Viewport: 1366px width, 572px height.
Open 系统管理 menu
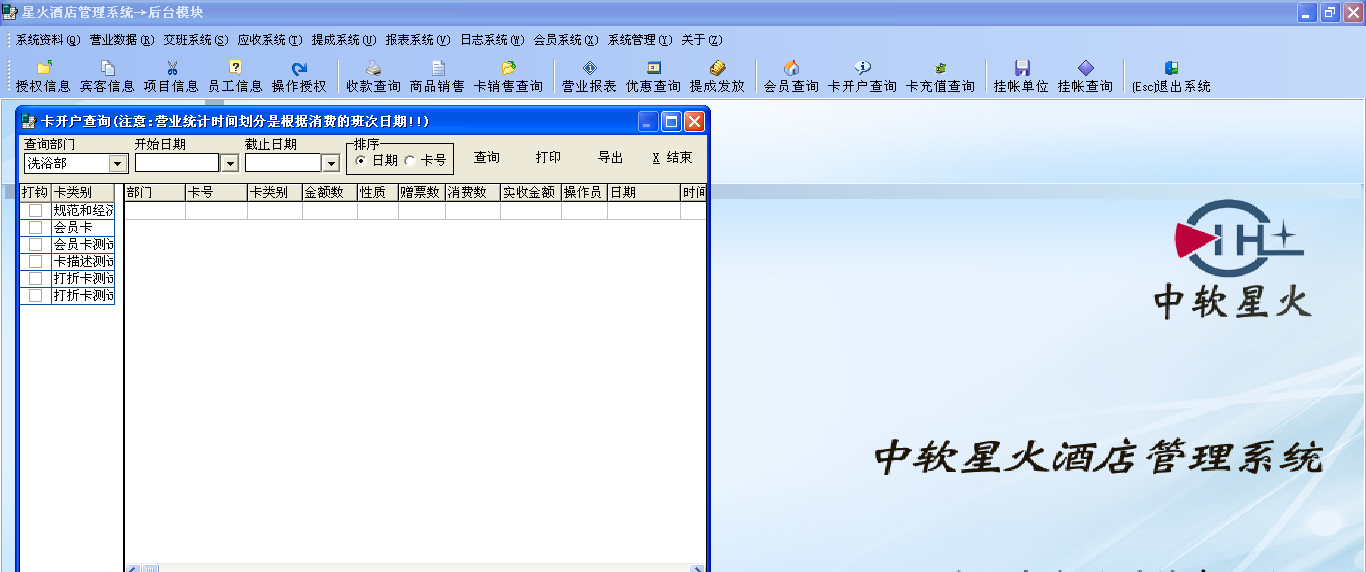point(639,40)
